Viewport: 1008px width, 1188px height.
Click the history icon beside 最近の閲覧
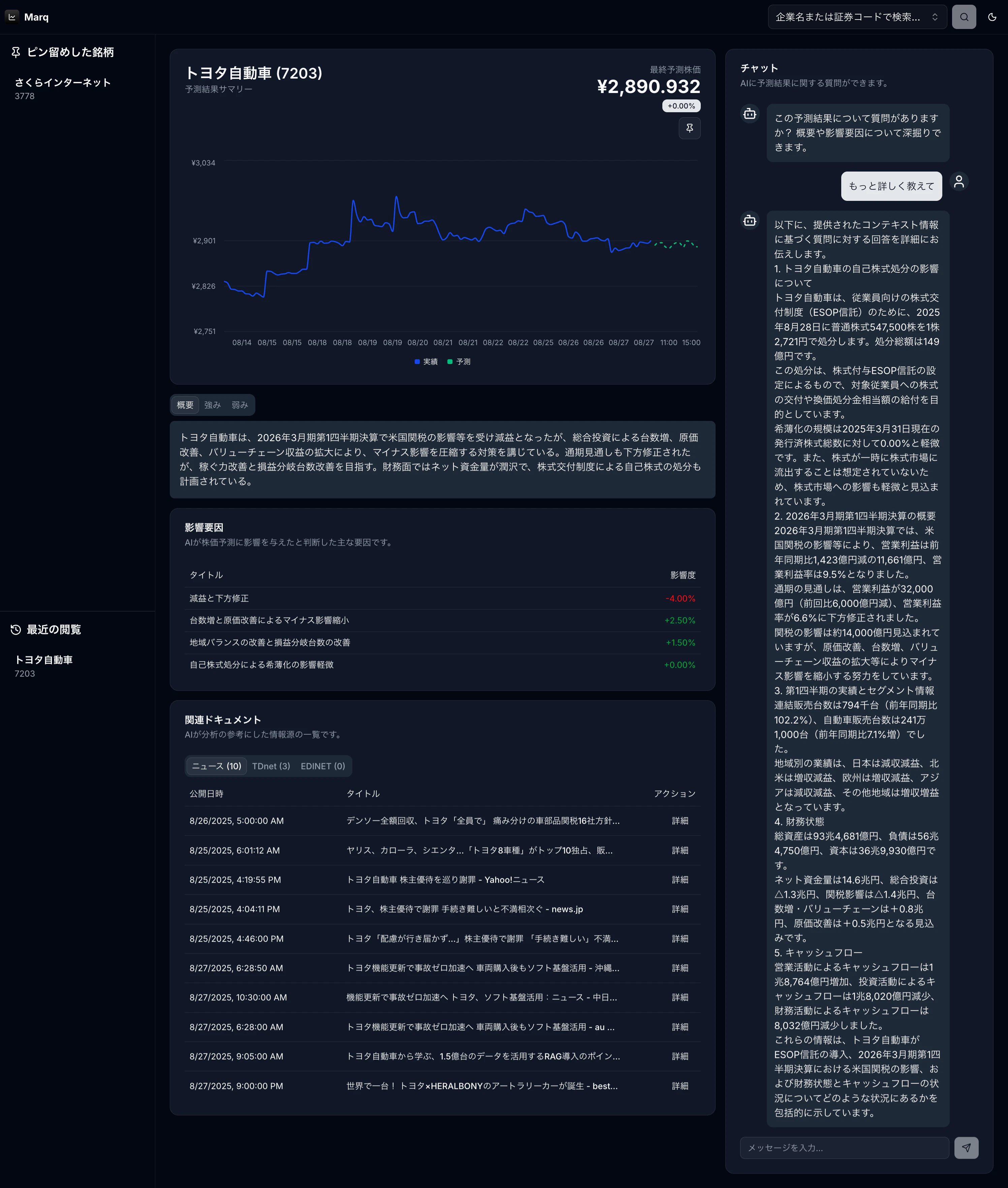click(x=16, y=630)
